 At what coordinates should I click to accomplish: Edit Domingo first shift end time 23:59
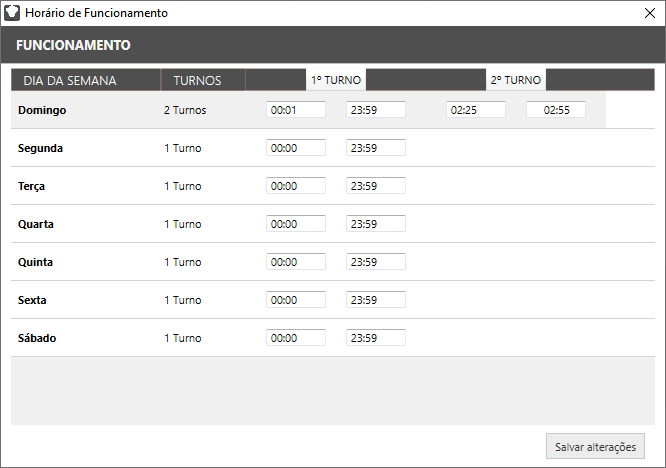coord(375,110)
